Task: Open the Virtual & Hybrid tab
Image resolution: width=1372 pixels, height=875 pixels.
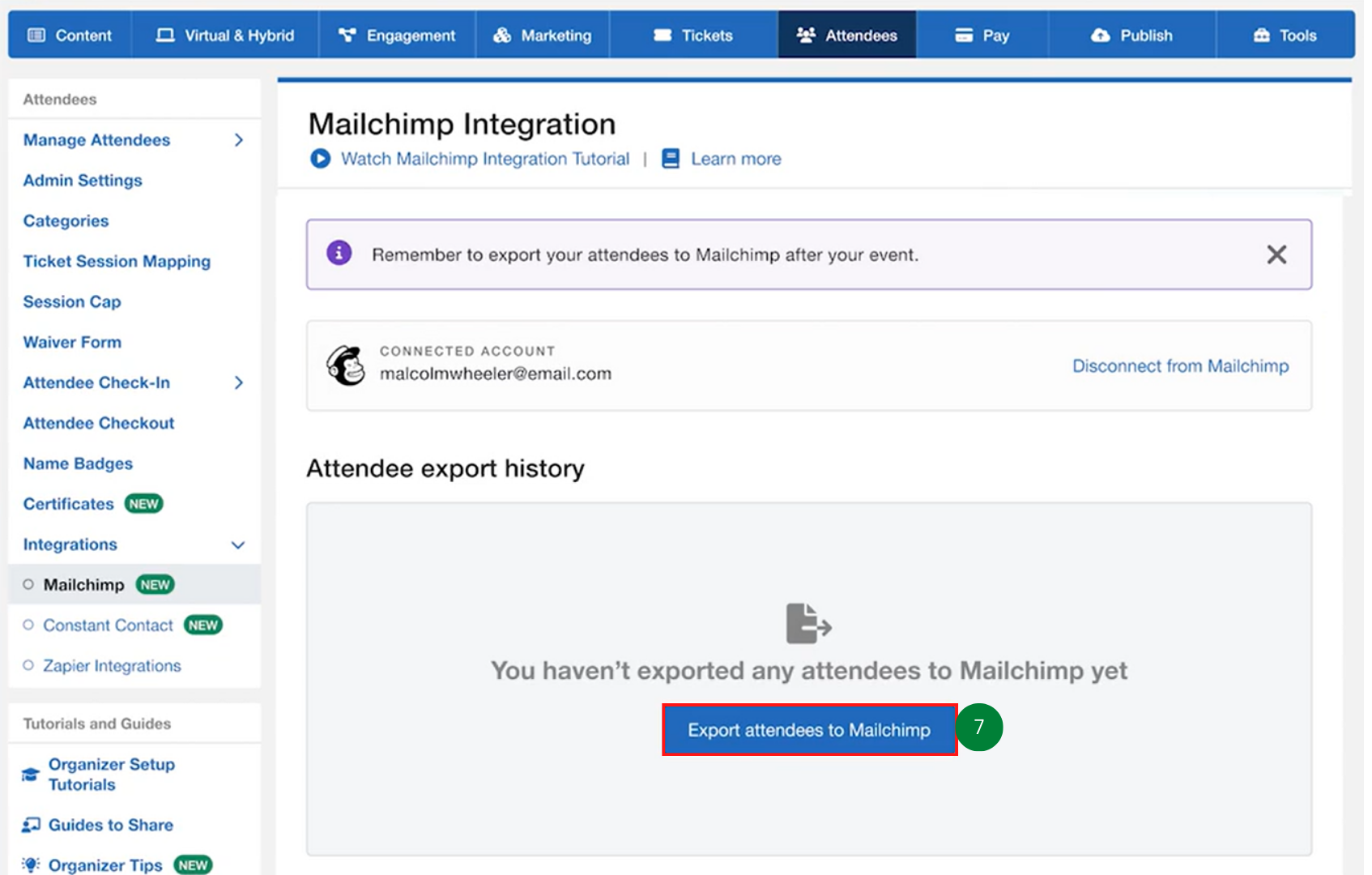Action: click(x=225, y=35)
